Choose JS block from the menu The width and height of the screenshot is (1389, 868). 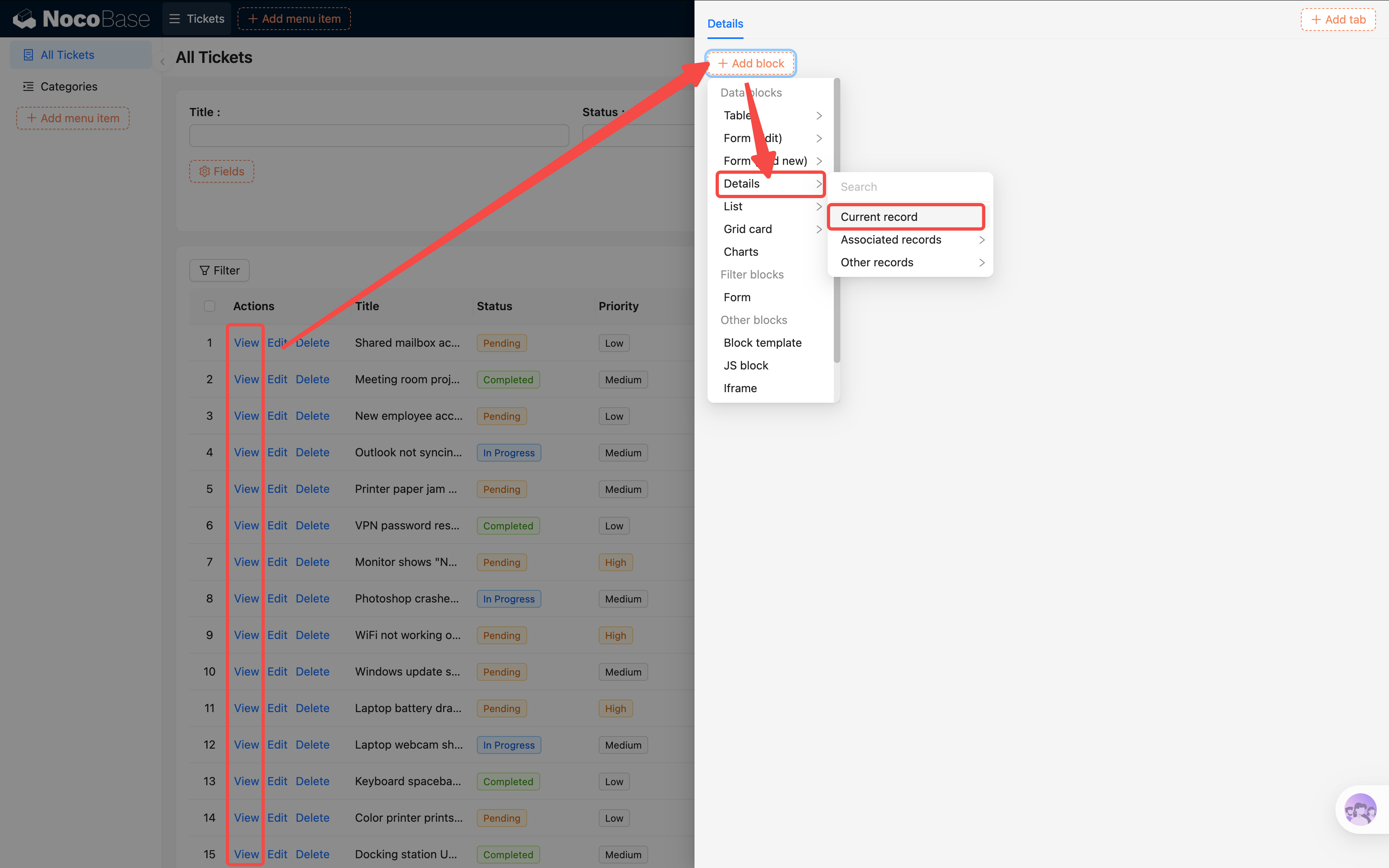tap(746, 366)
